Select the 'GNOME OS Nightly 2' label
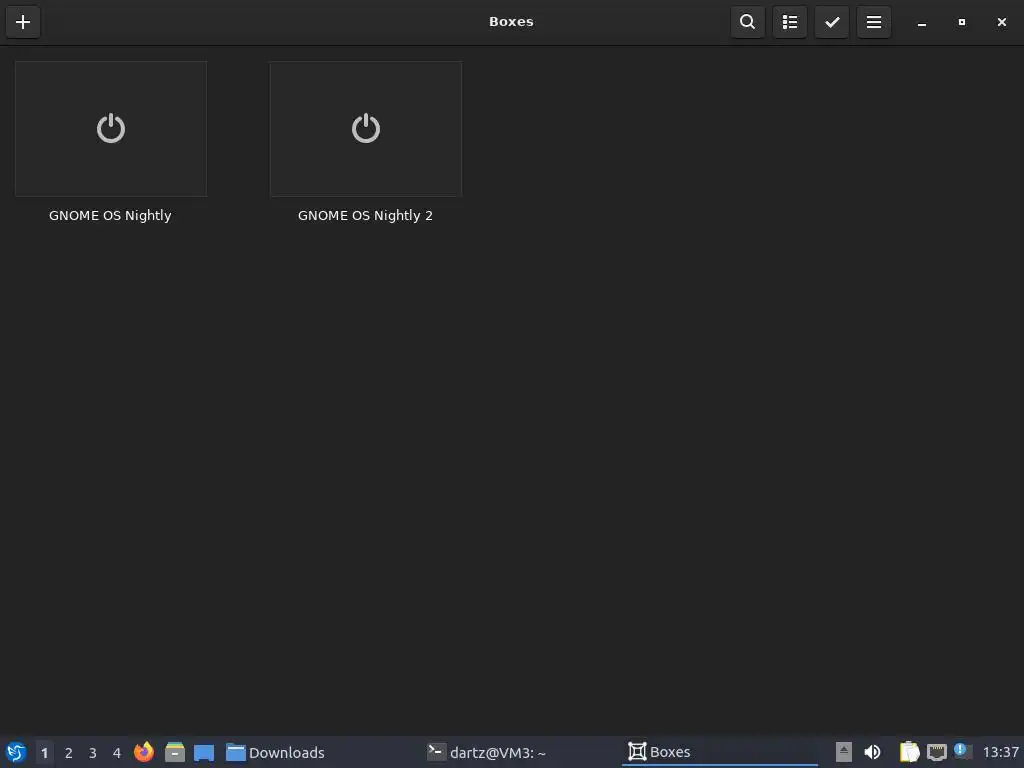The image size is (1024, 768). [x=365, y=216]
